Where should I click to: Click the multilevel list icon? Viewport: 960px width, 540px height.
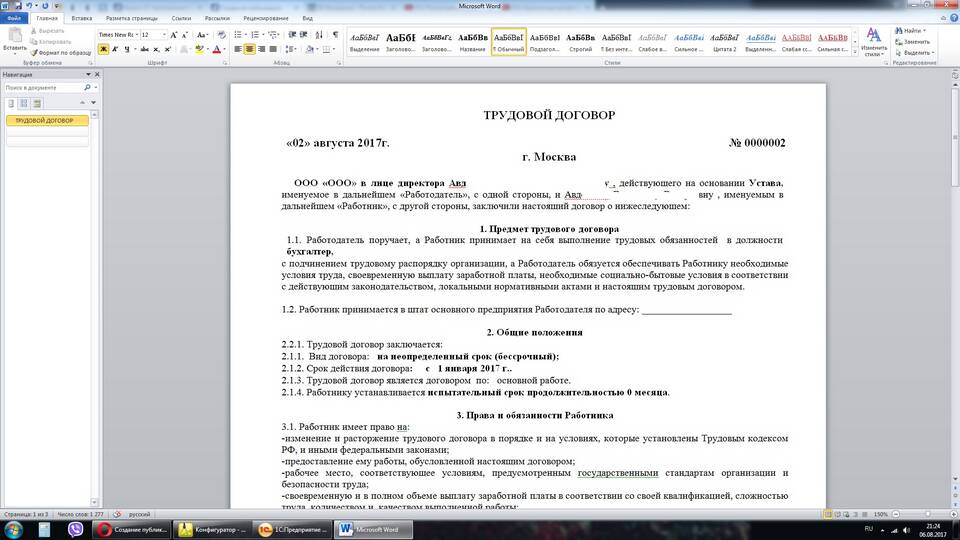click(274, 35)
